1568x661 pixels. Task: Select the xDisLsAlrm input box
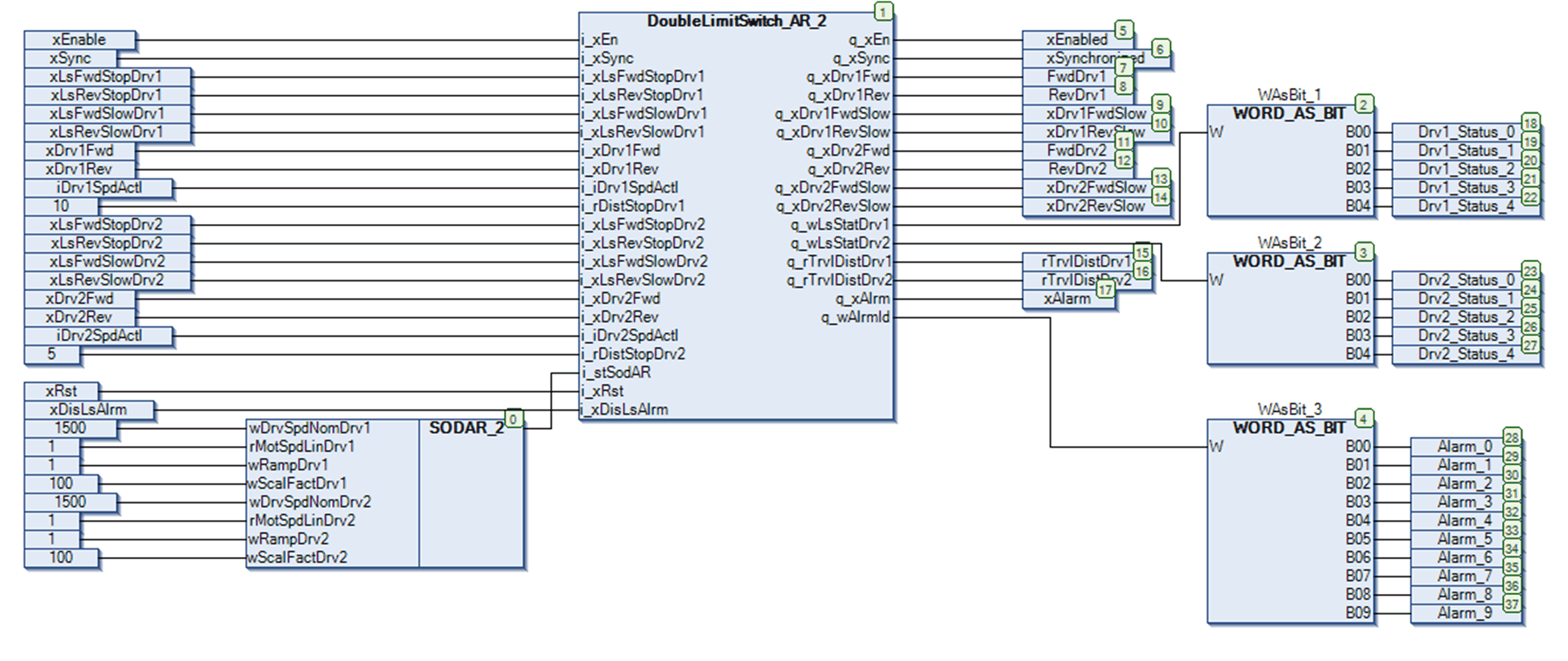point(89,409)
